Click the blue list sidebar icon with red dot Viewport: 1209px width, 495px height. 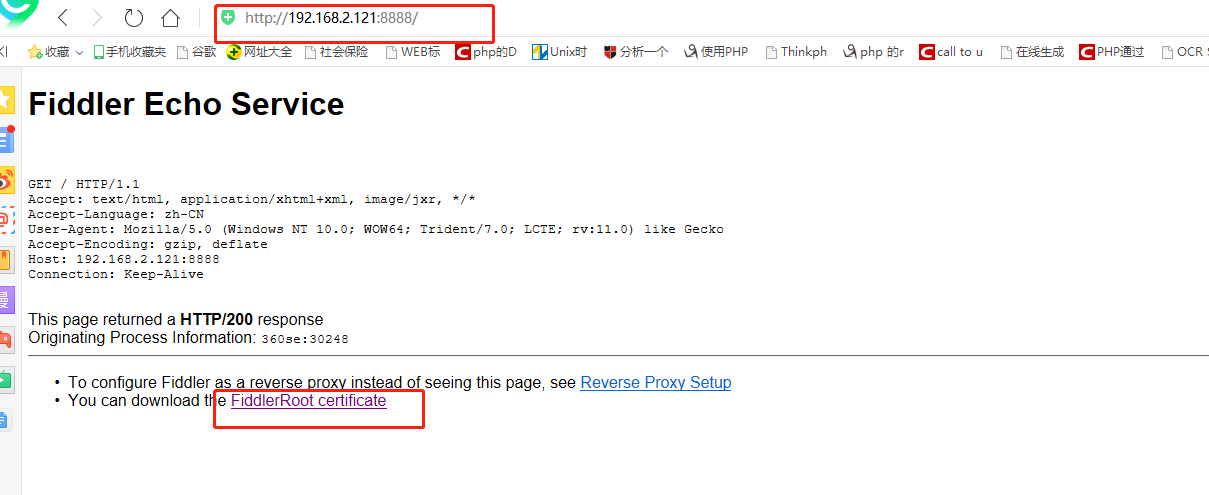(5, 139)
